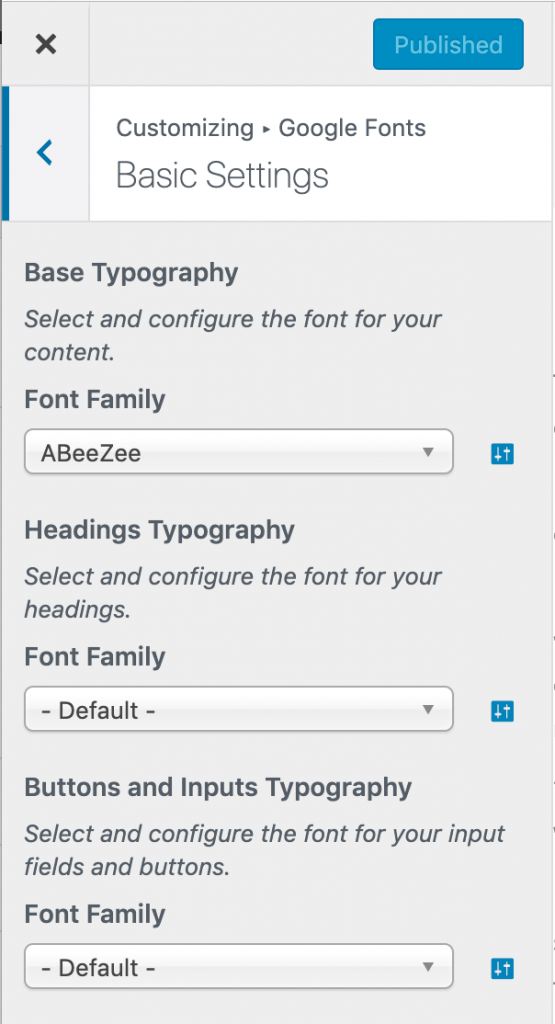The width and height of the screenshot is (555, 1024).
Task: Click the blue Published button
Action: (448, 44)
